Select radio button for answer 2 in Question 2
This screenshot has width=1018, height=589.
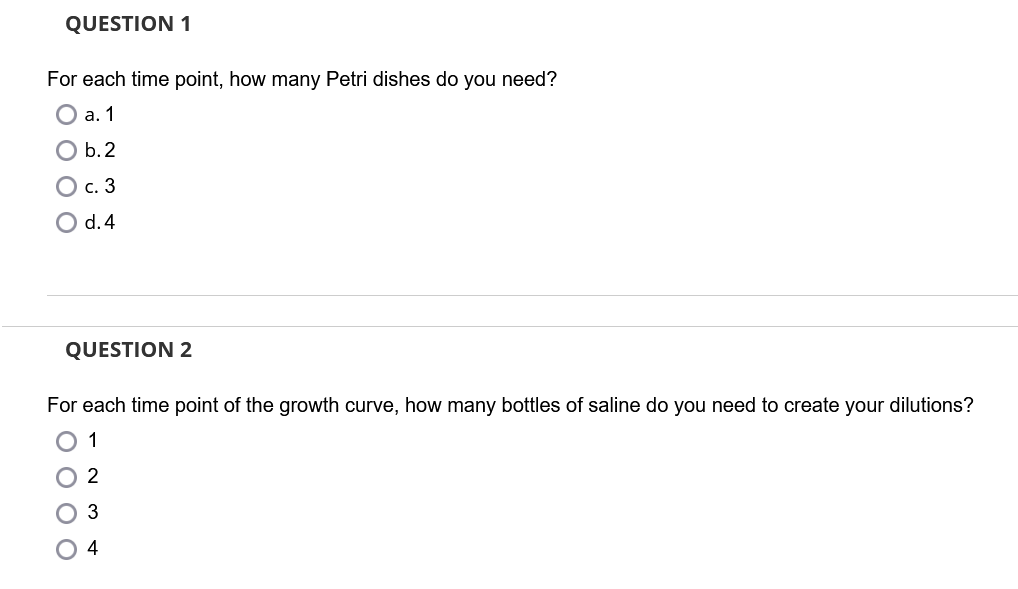[66, 477]
